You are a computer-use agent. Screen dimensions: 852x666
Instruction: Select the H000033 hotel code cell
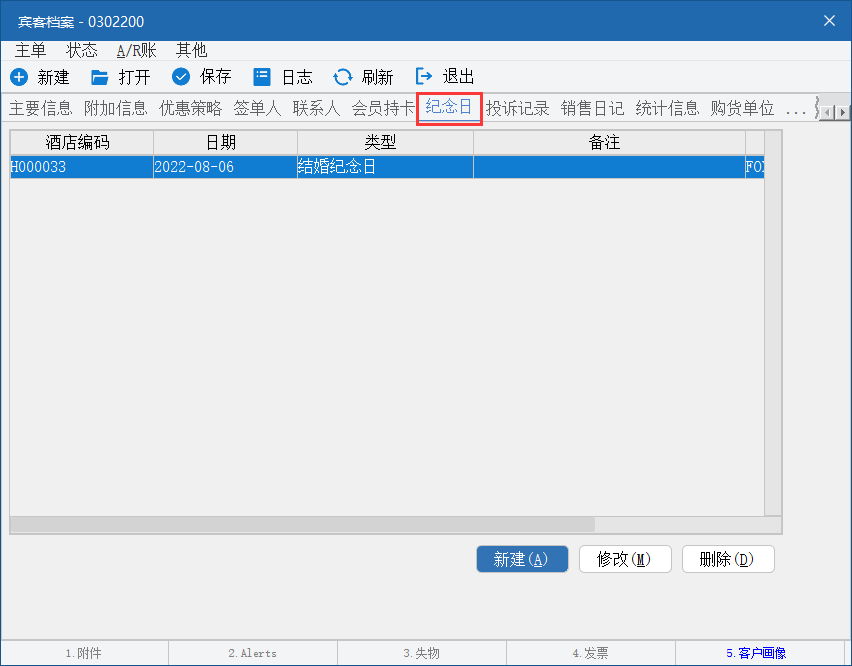[82, 167]
